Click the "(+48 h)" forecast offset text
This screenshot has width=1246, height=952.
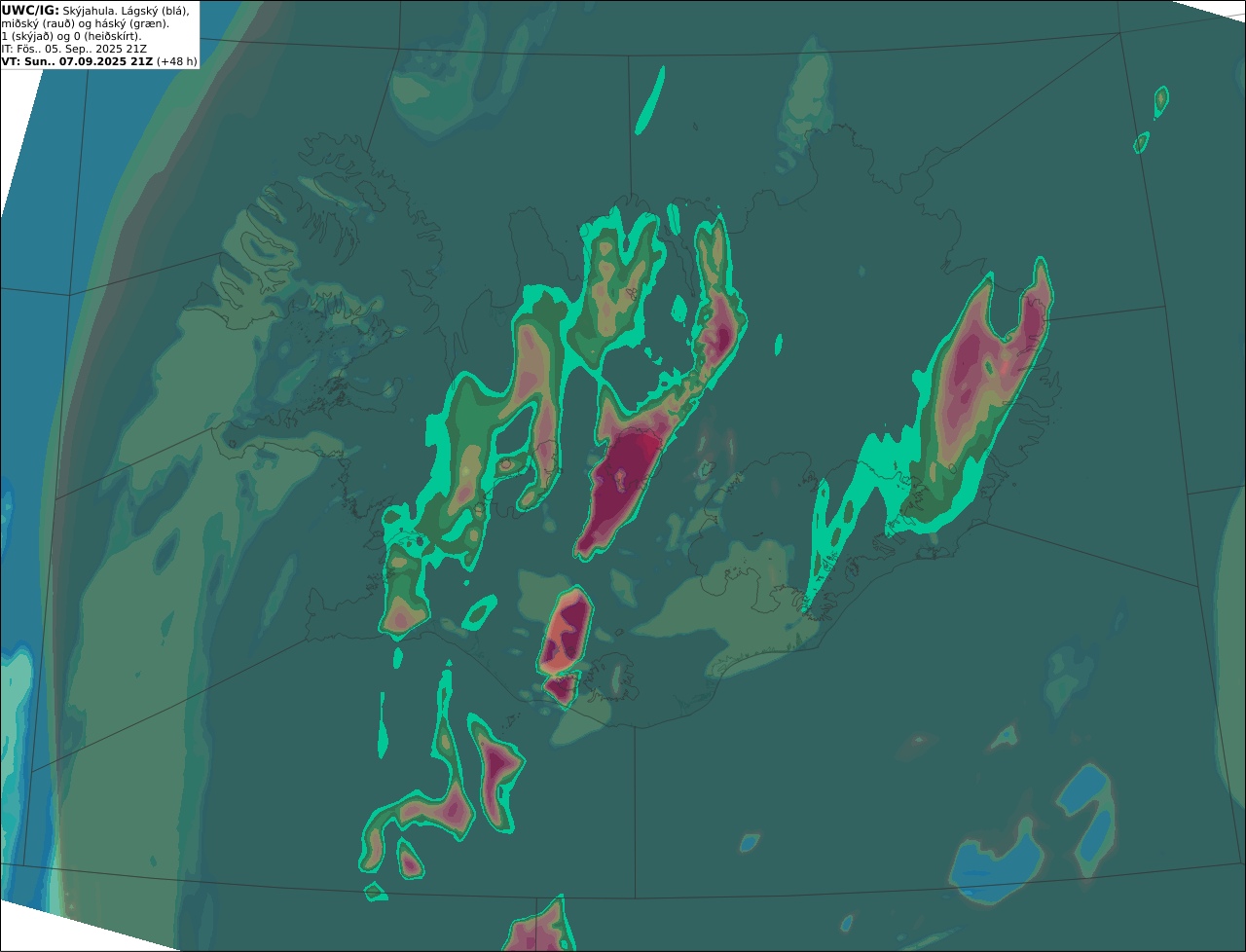(x=177, y=61)
